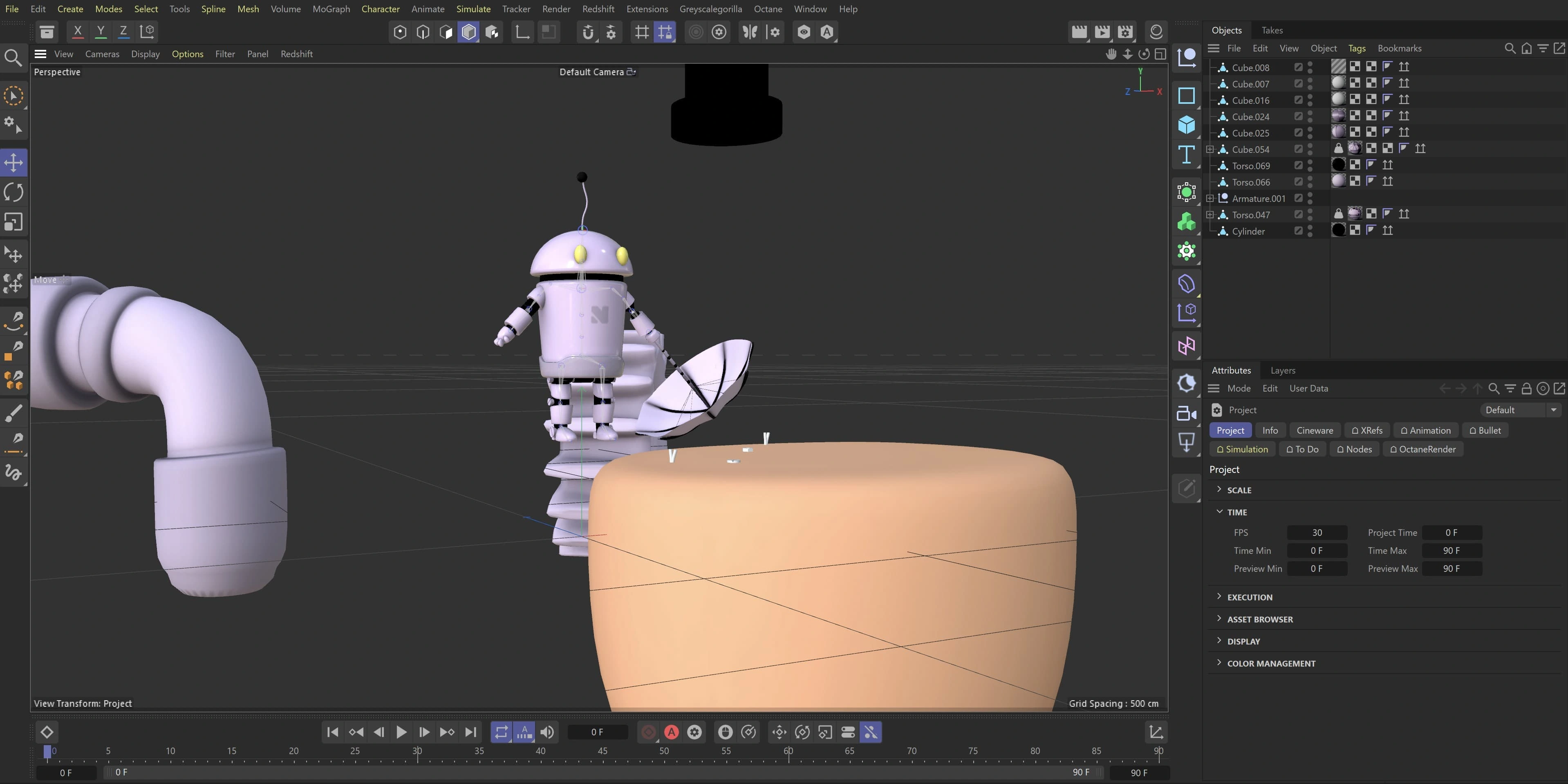This screenshot has height=784, width=1568.
Task: Add a Cube primitive object
Action: (1186, 125)
